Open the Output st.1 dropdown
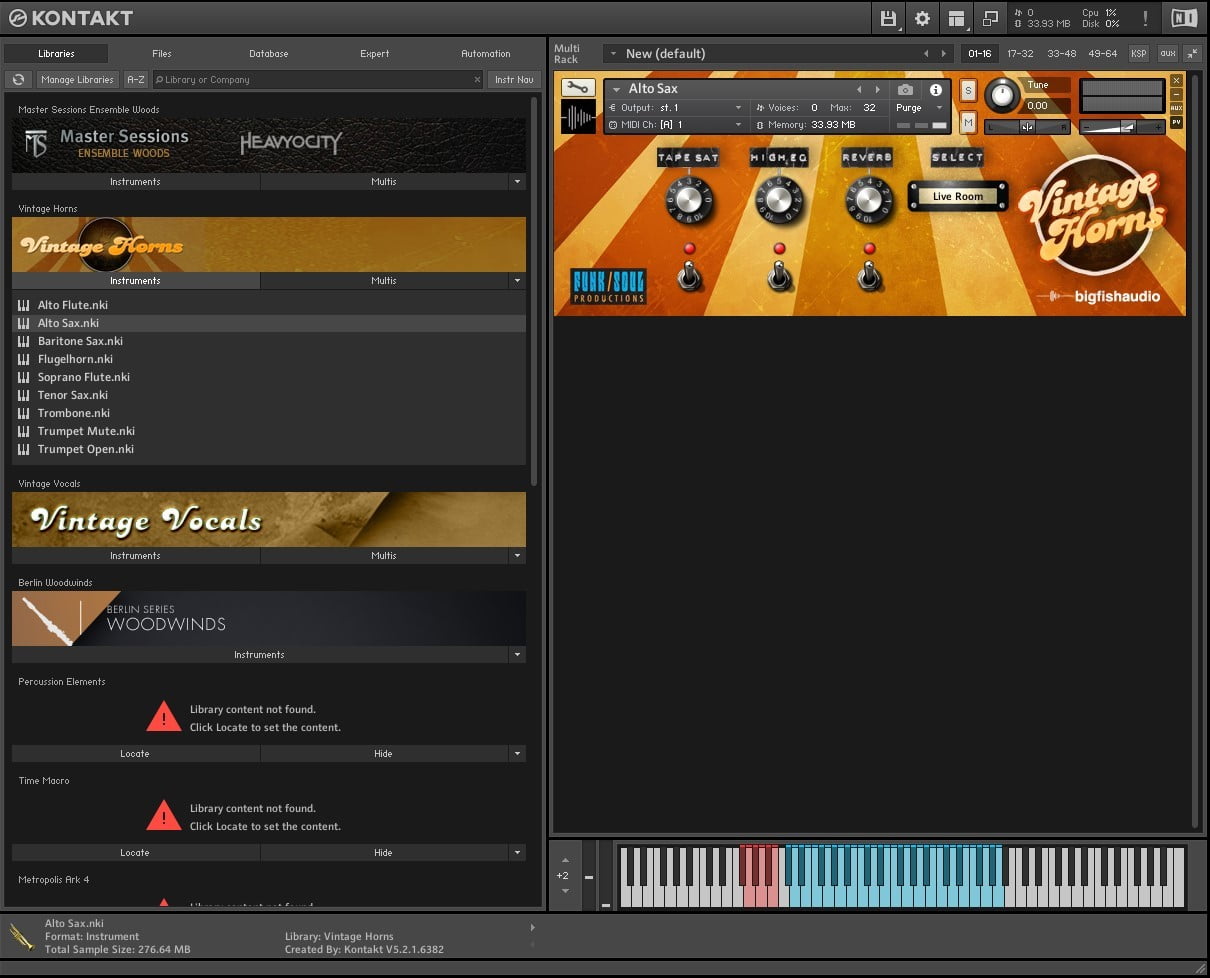 (677, 108)
